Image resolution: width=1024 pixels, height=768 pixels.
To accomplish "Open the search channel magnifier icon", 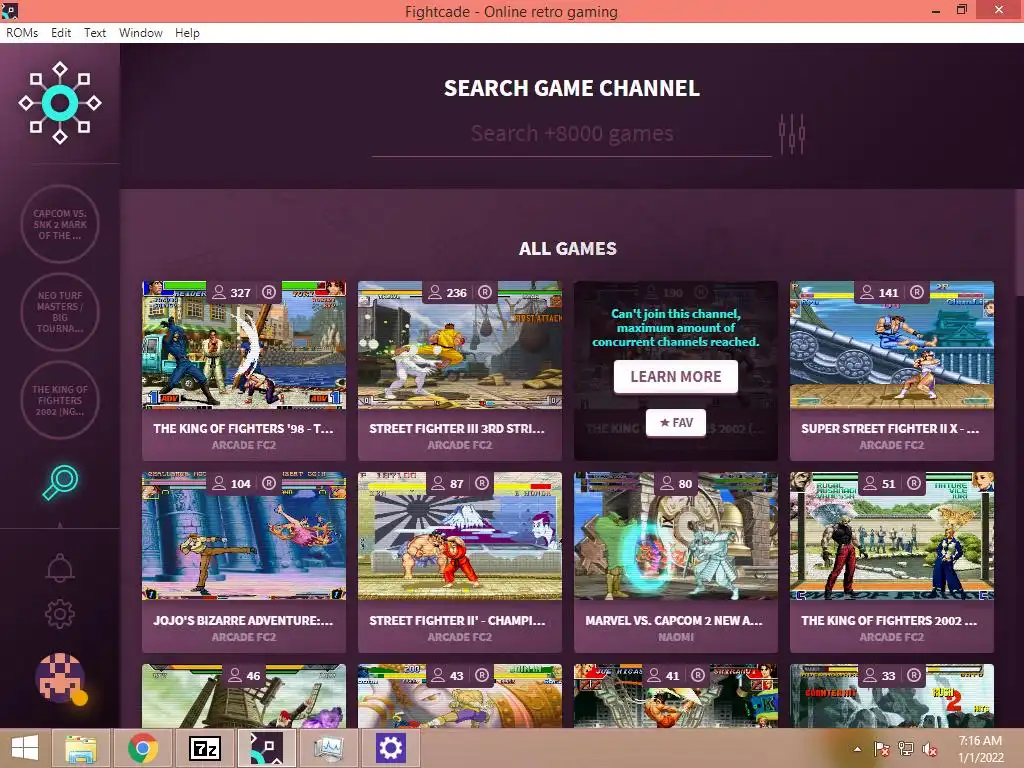I will (60, 482).
